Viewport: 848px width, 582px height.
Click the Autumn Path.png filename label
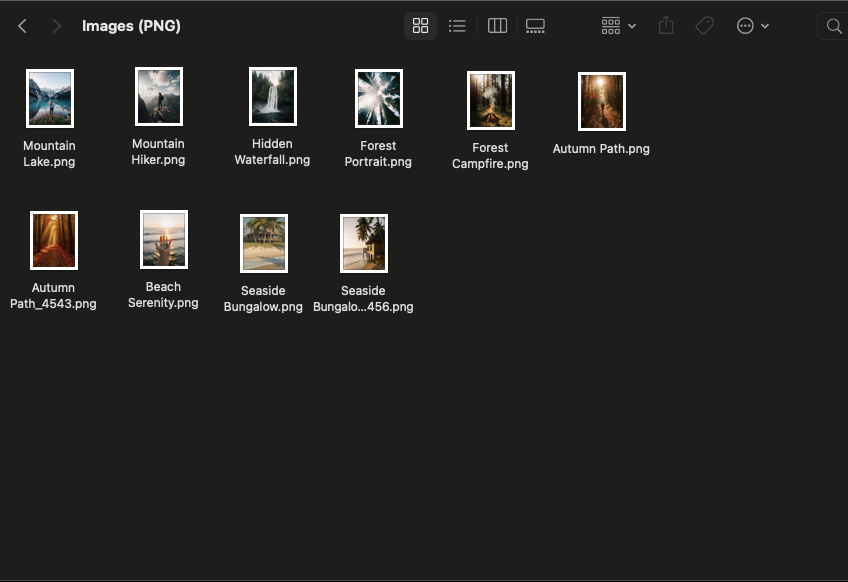[x=601, y=149]
